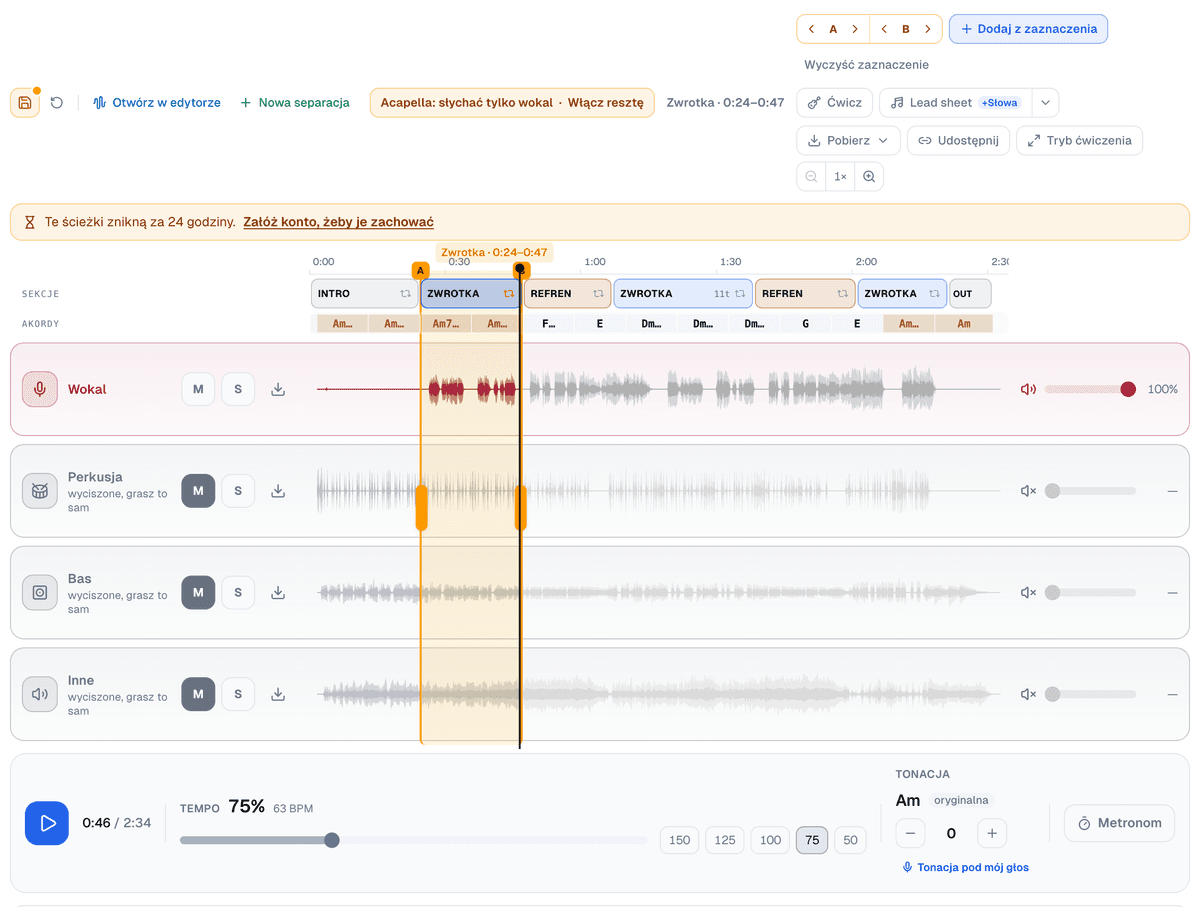Image resolution: width=1200 pixels, height=907 pixels.
Task: Solo the Perkusja track
Action: [x=238, y=491]
